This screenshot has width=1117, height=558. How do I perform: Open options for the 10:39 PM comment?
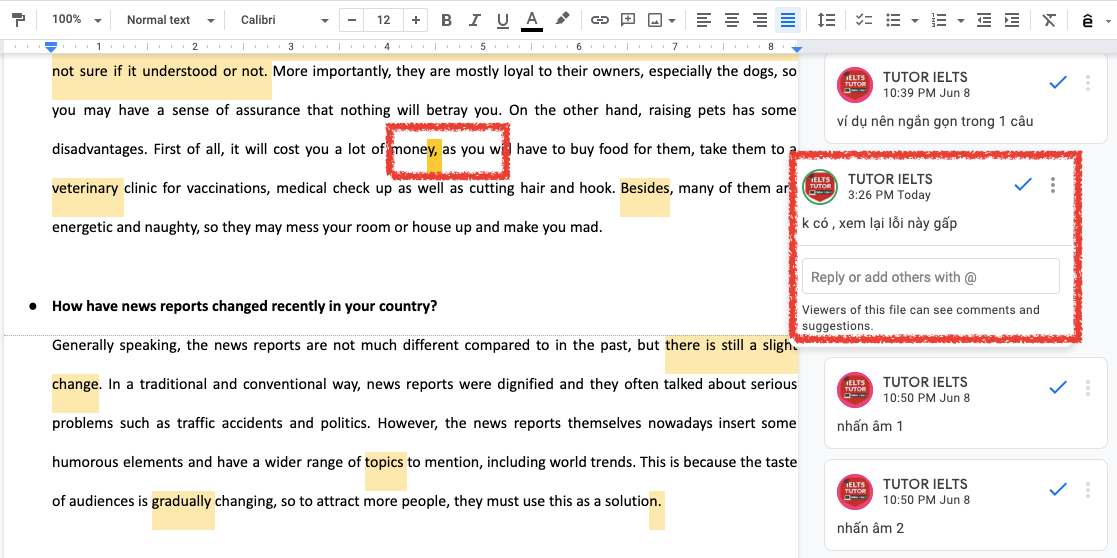(x=1088, y=83)
